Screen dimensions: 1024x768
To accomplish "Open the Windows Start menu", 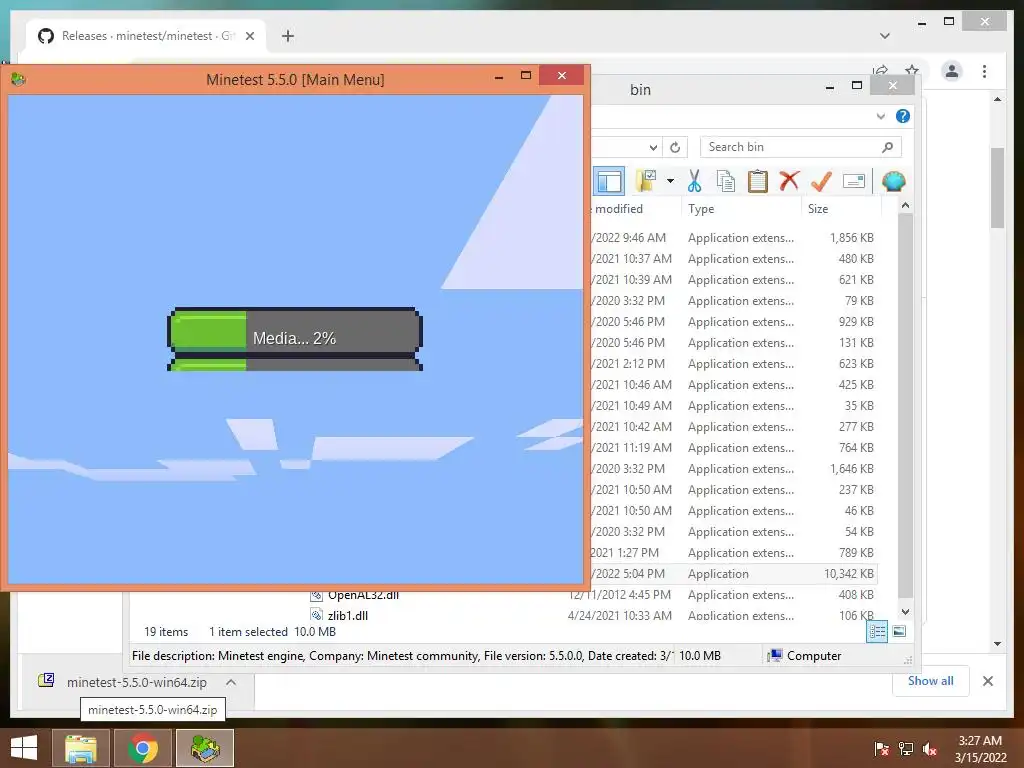I will 24,748.
